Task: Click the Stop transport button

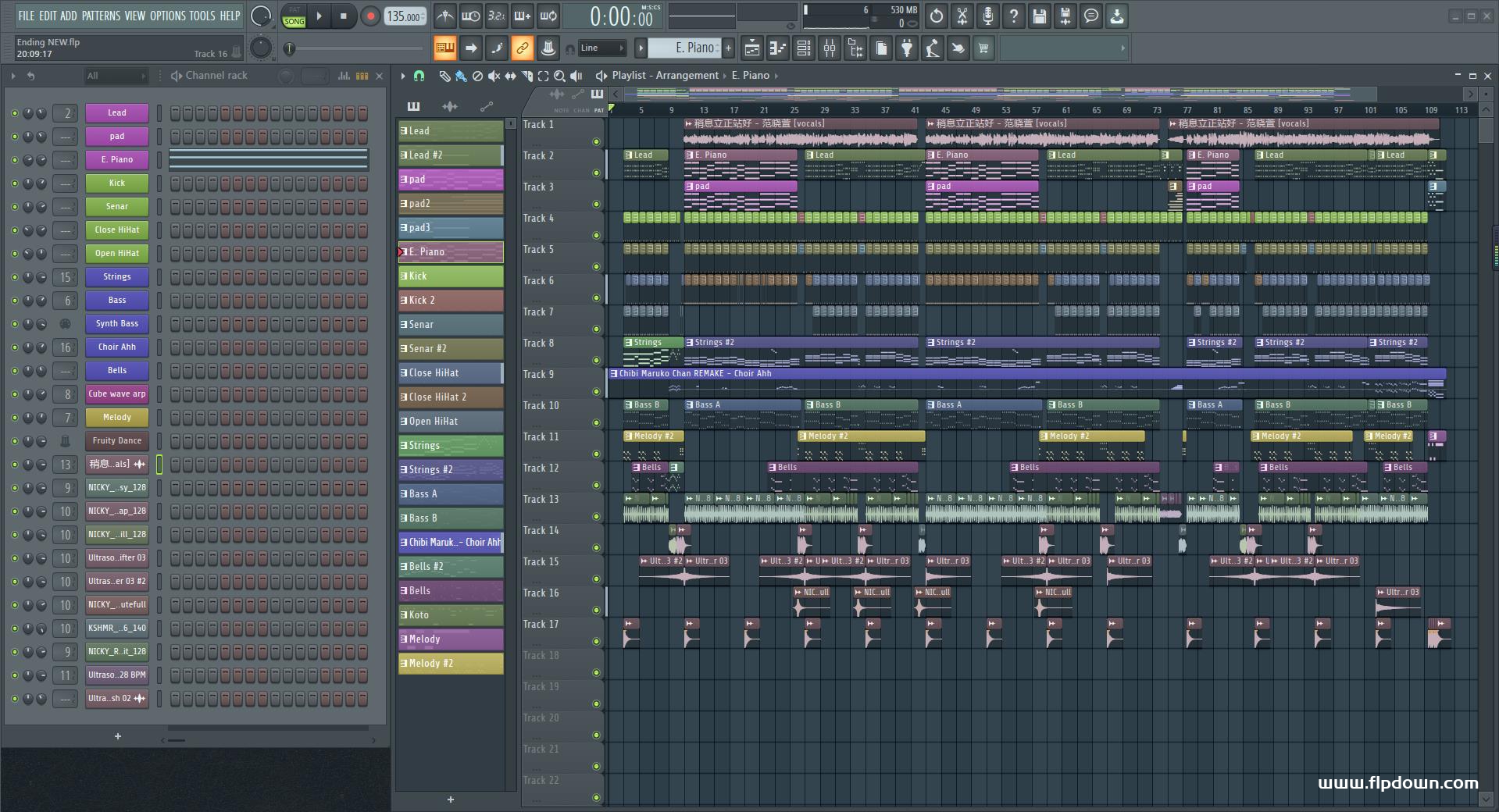Action: 344,16
